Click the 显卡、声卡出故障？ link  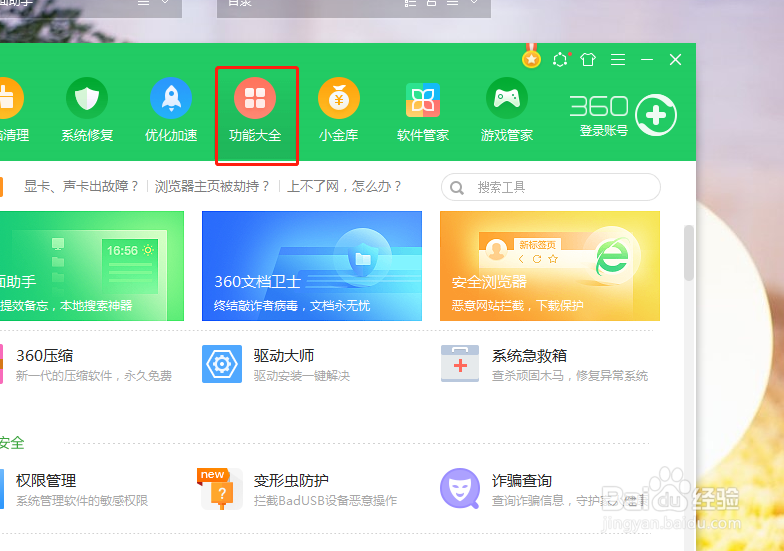click(x=82, y=186)
